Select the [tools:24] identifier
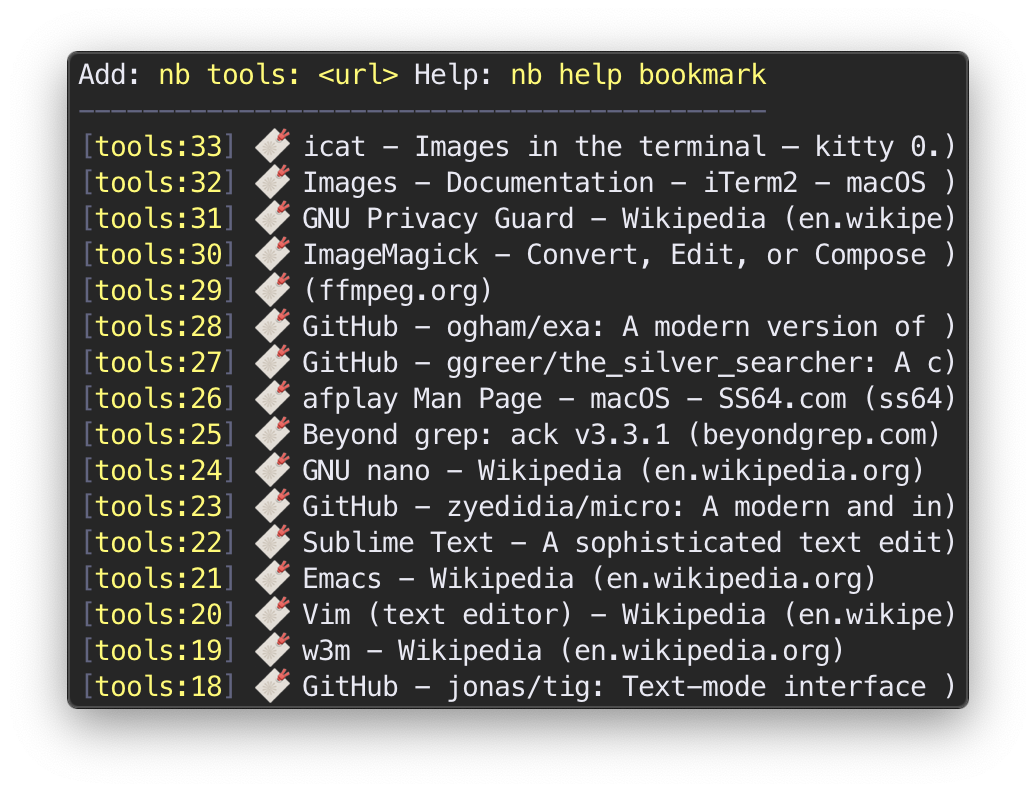Image resolution: width=1036 pixels, height=792 pixels. tap(159, 471)
